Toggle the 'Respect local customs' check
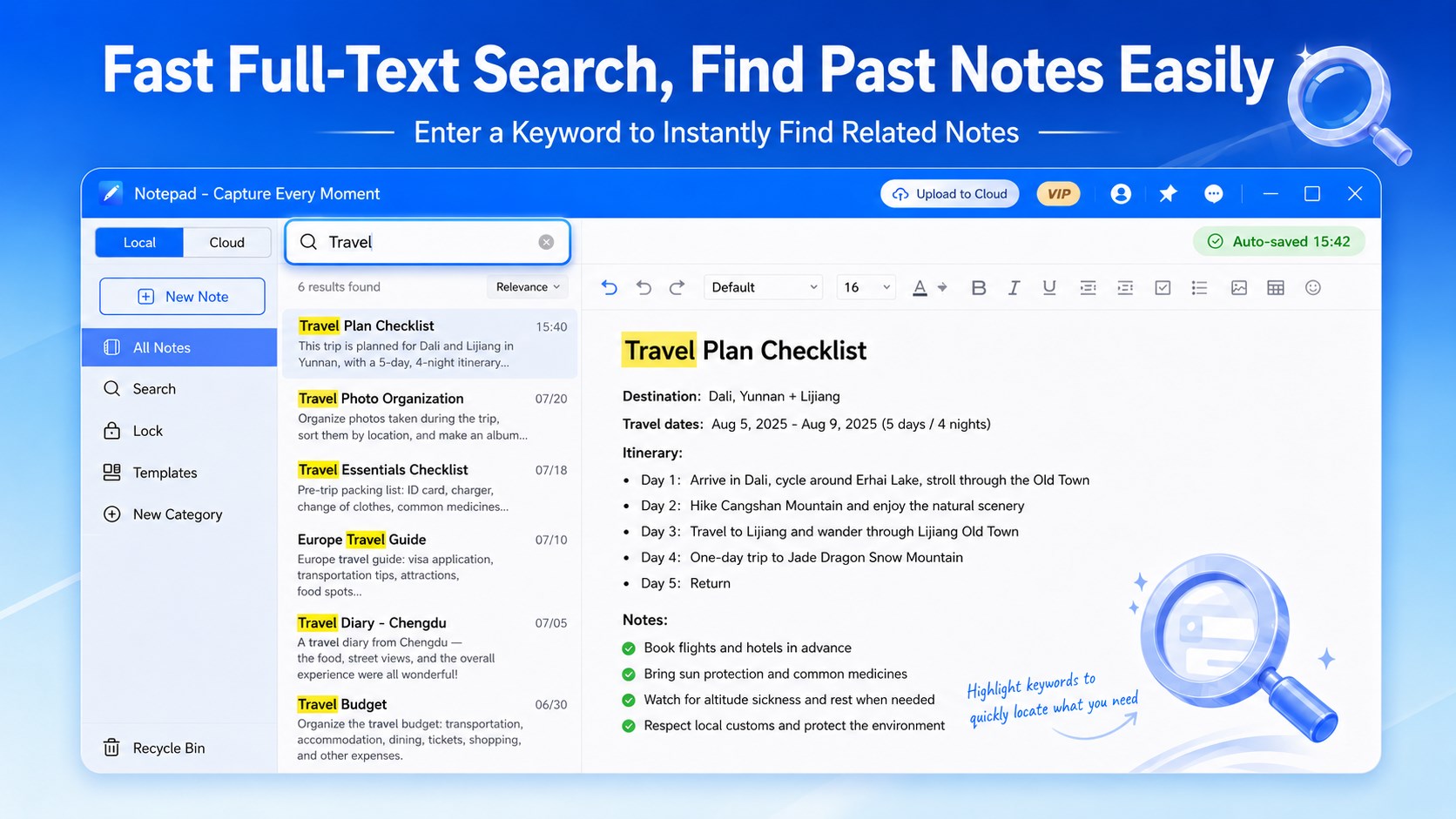This screenshot has height=819, width=1456. (x=629, y=726)
